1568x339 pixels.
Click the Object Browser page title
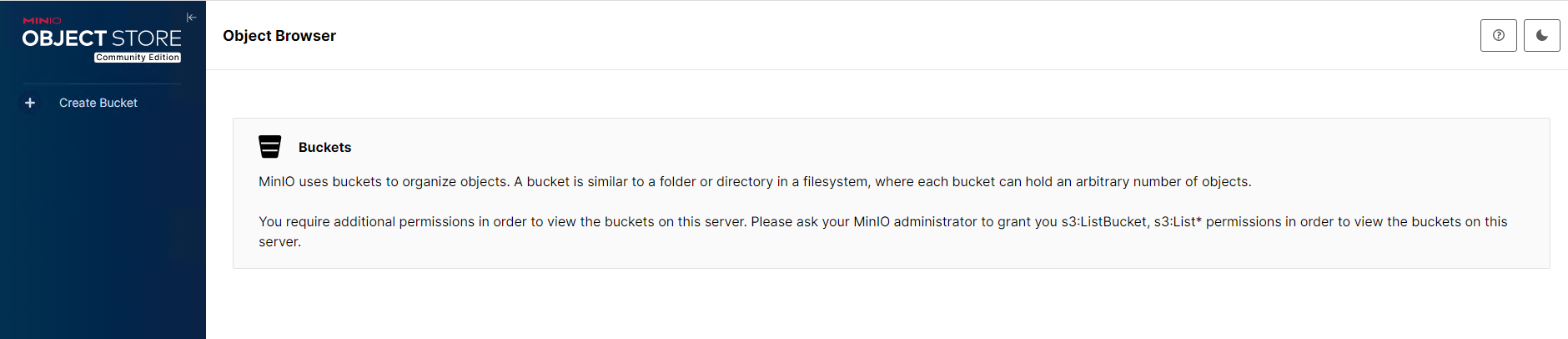tap(279, 36)
